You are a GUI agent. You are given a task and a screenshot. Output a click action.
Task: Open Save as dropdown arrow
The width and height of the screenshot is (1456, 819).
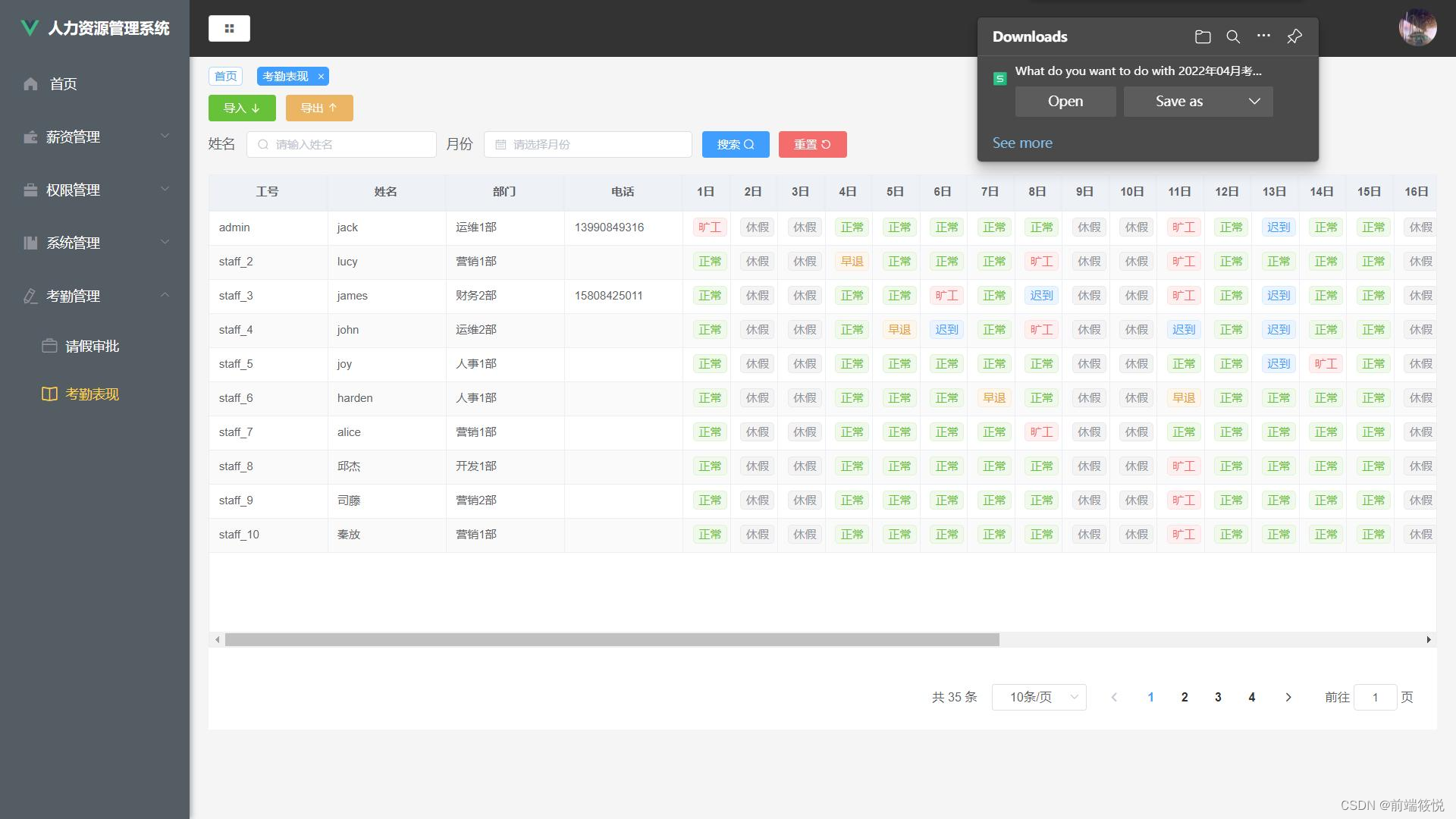pyautogui.click(x=1254, y=102)
